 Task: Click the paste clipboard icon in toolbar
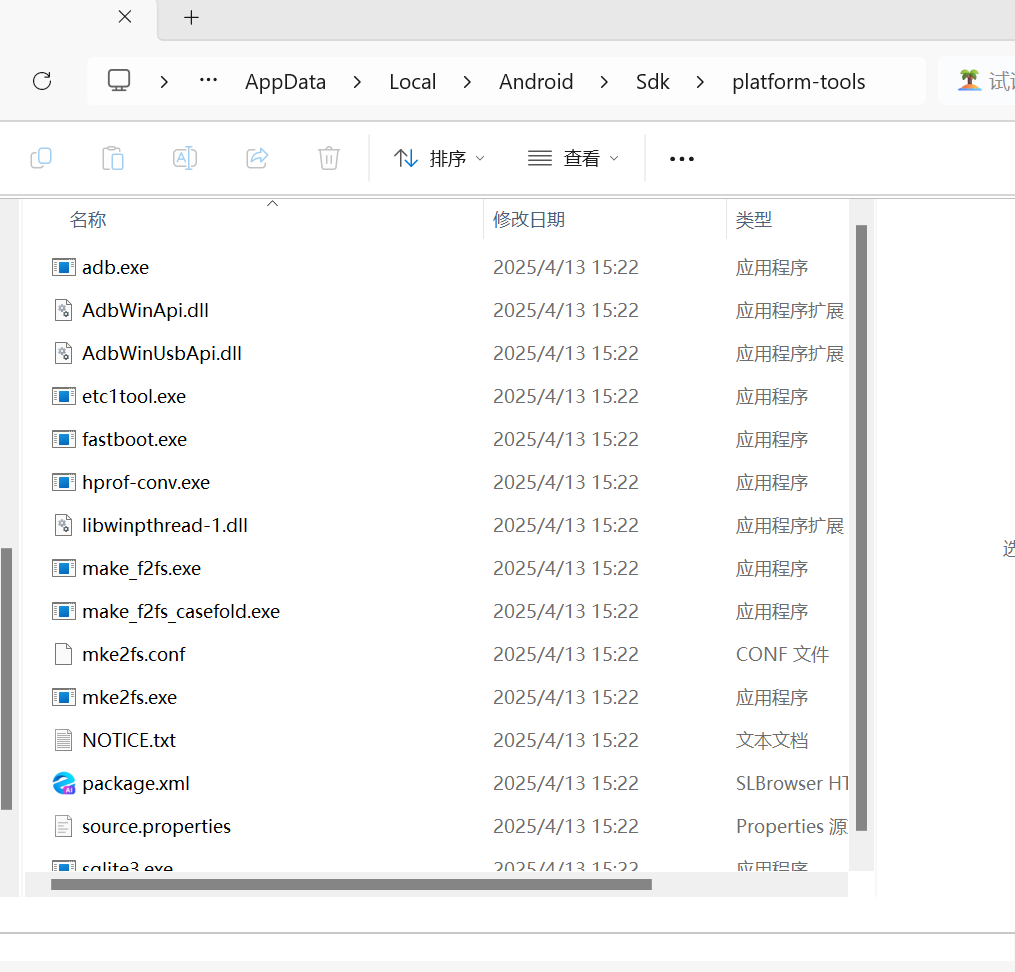pos(113,159)
